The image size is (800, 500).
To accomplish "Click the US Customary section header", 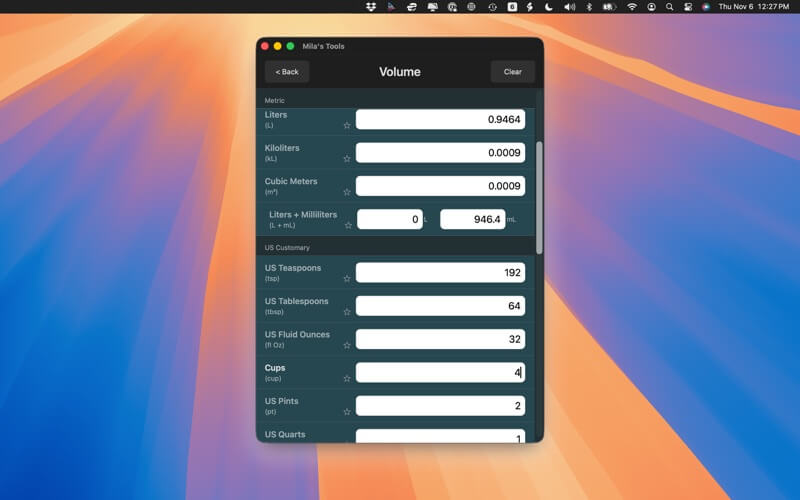I will point(395,247).
